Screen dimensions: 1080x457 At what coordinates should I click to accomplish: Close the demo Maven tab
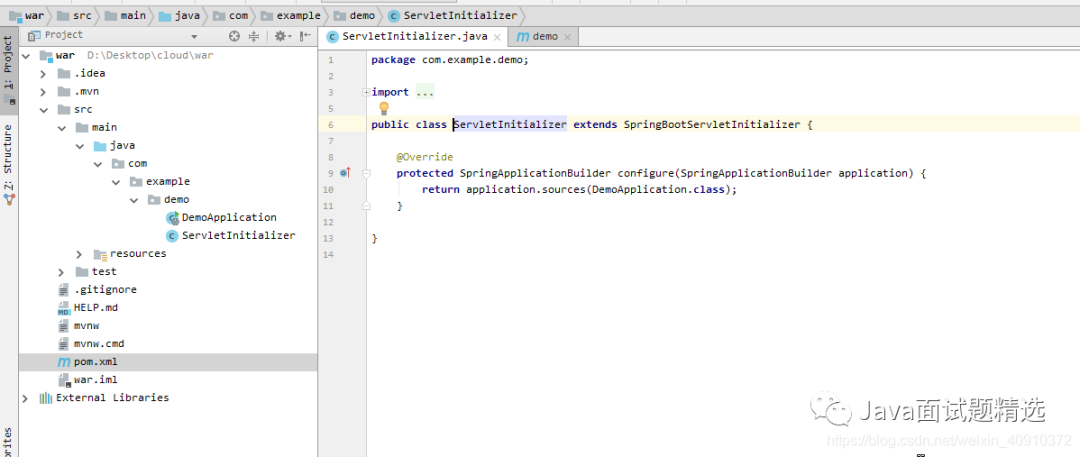pos(568,37)
